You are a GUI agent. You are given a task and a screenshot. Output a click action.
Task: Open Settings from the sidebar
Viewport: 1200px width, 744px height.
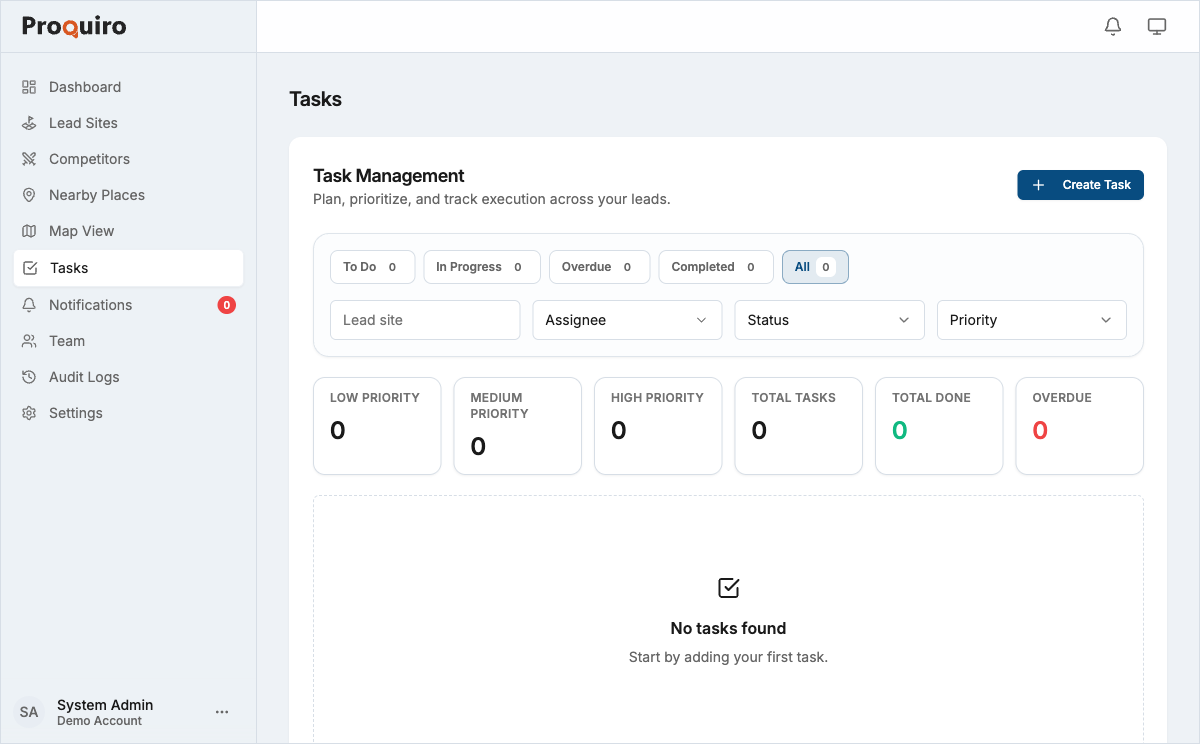[x=76, y=413]
